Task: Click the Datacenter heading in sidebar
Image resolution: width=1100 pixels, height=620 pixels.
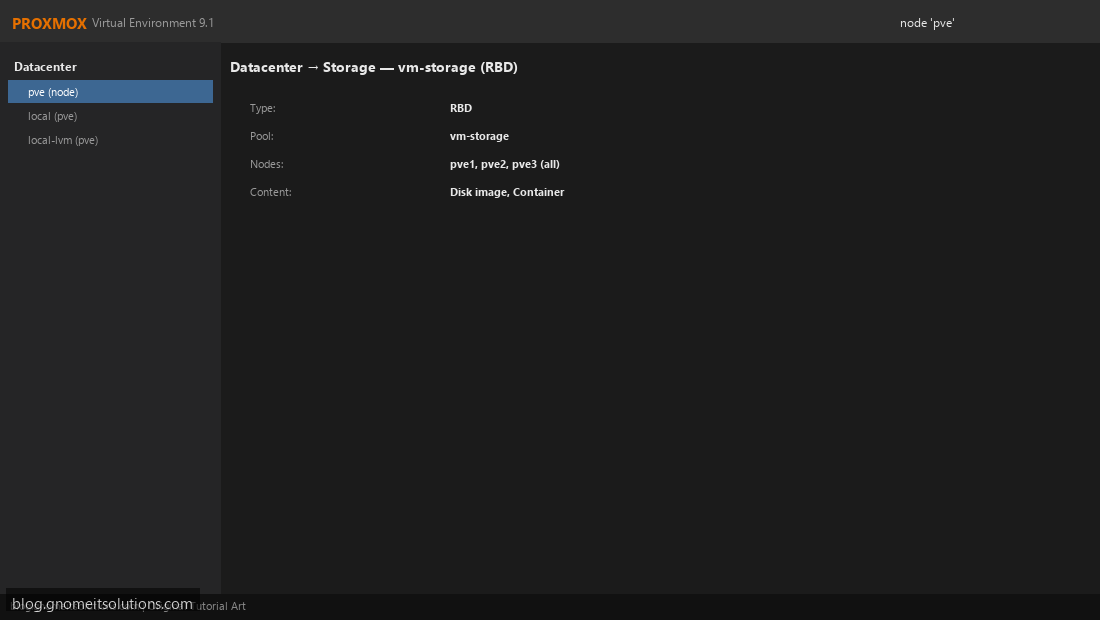Action: pyautogui.click(x=46, y=67)
